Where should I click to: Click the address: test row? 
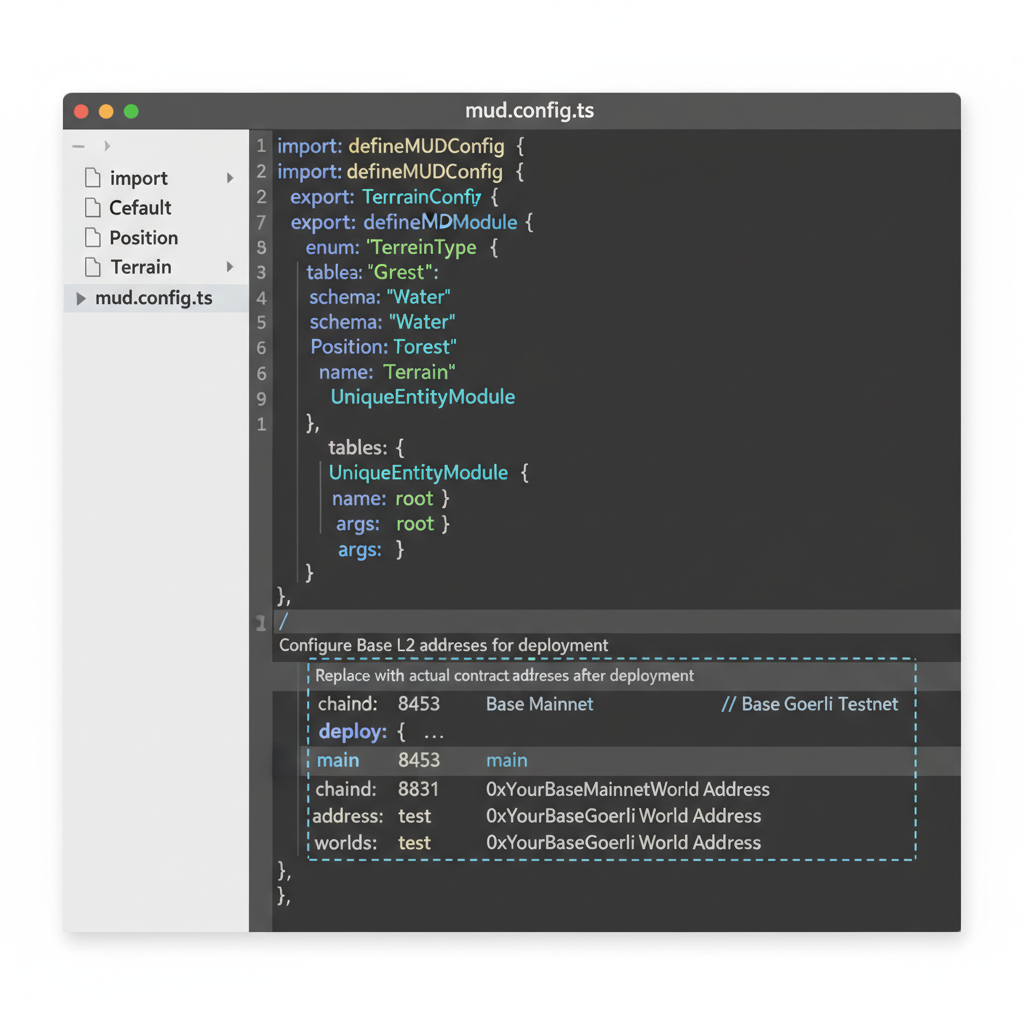pos(537,816)
